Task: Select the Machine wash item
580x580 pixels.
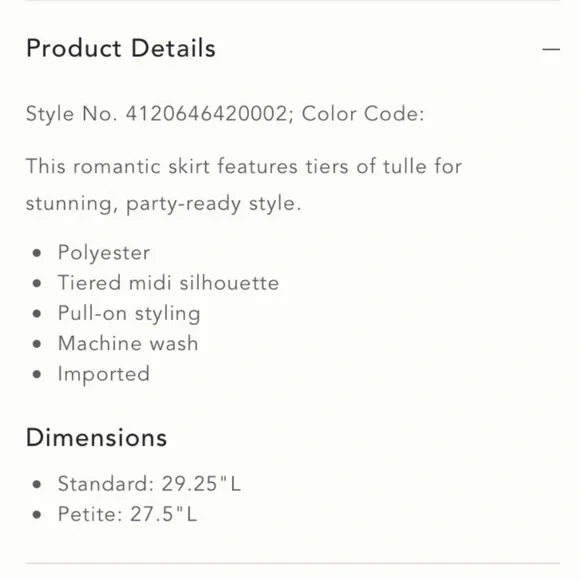Action: coord(128,343)
